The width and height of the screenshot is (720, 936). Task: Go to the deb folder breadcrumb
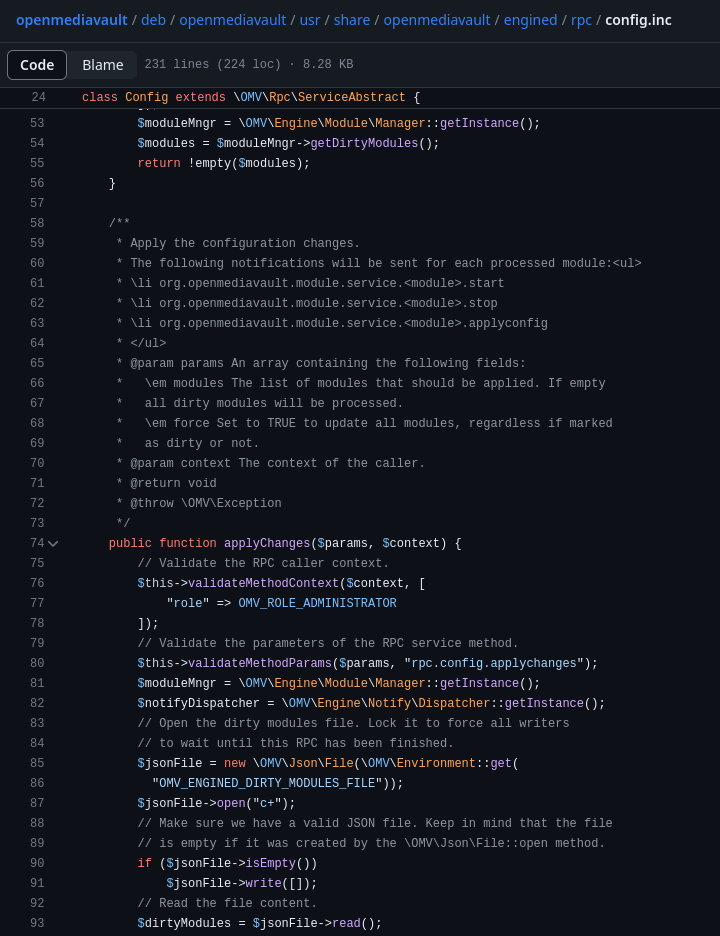[153, 20]
